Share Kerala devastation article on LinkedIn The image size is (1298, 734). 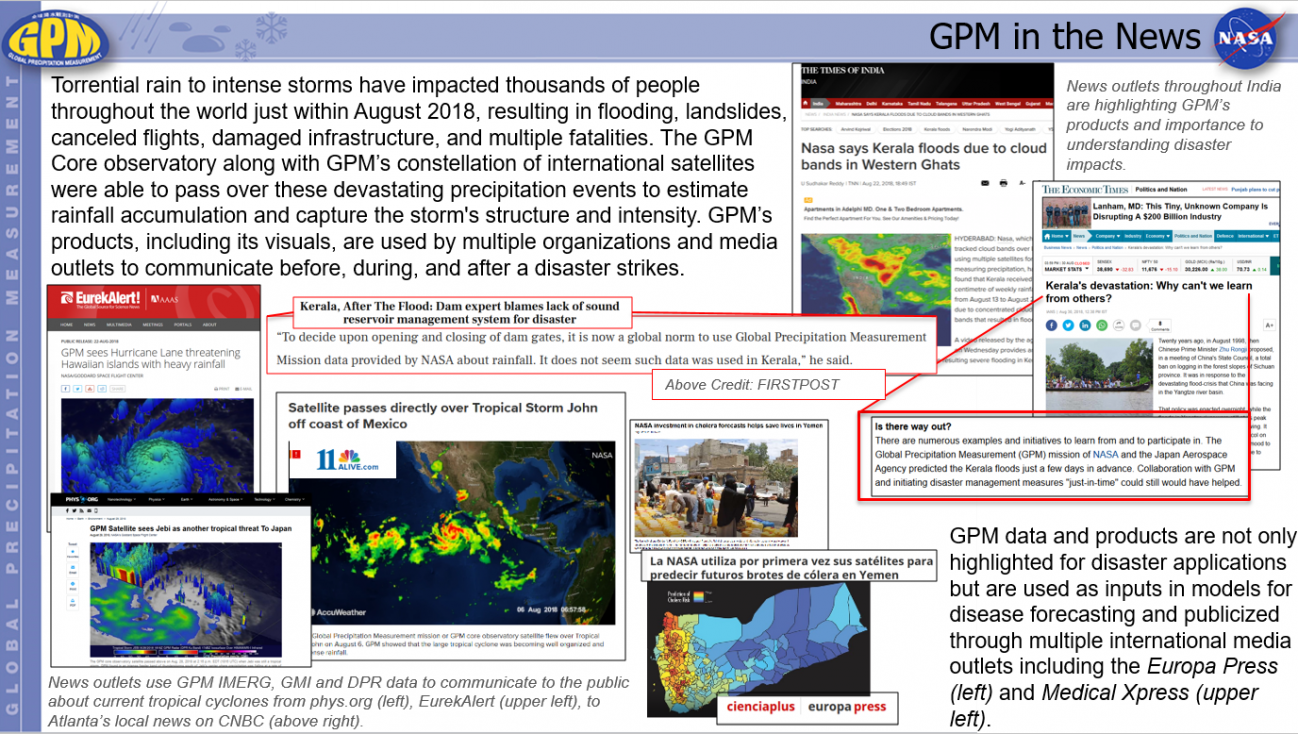(1085, 325)
